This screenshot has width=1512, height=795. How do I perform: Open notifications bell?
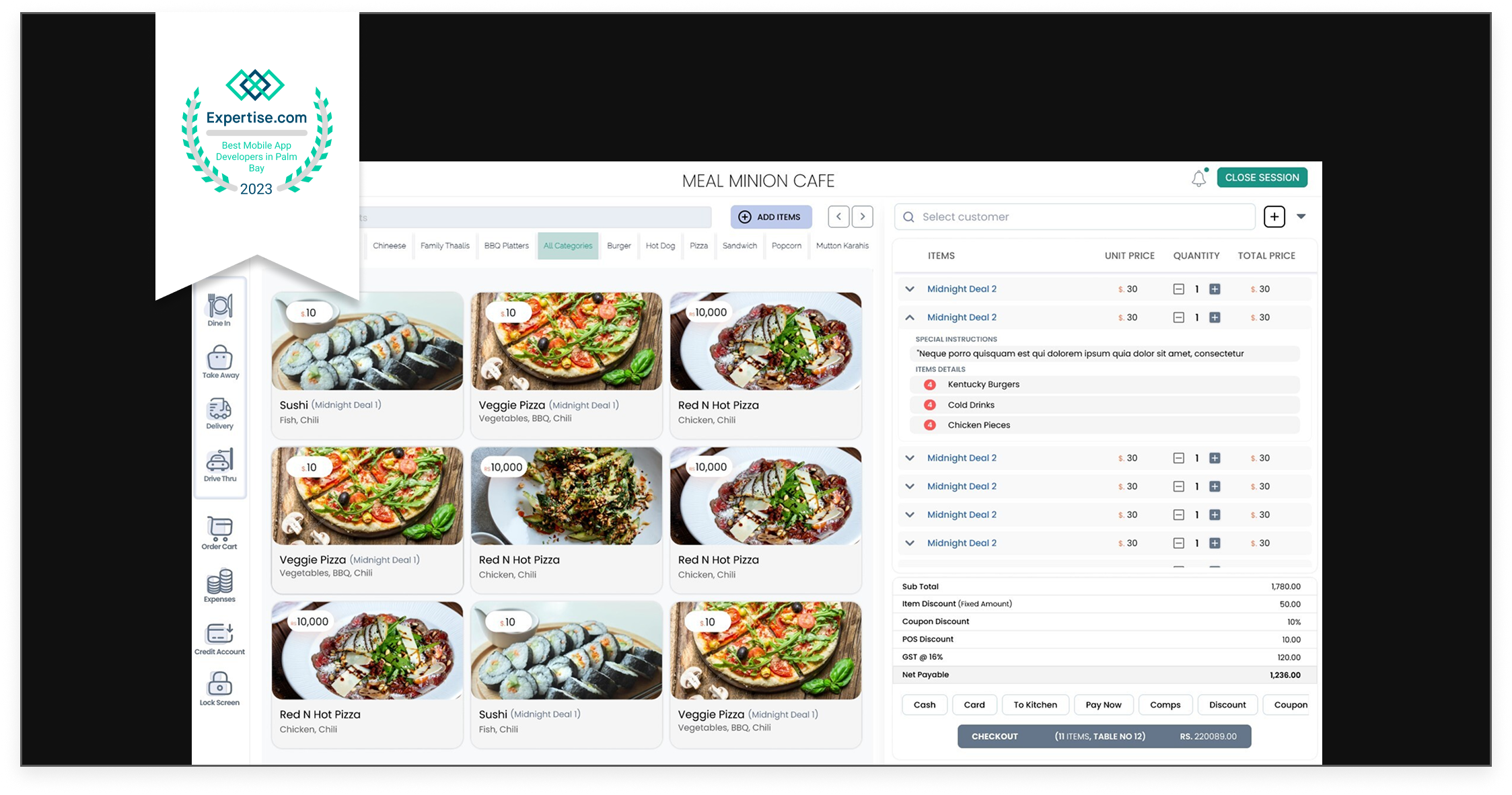1199,178
